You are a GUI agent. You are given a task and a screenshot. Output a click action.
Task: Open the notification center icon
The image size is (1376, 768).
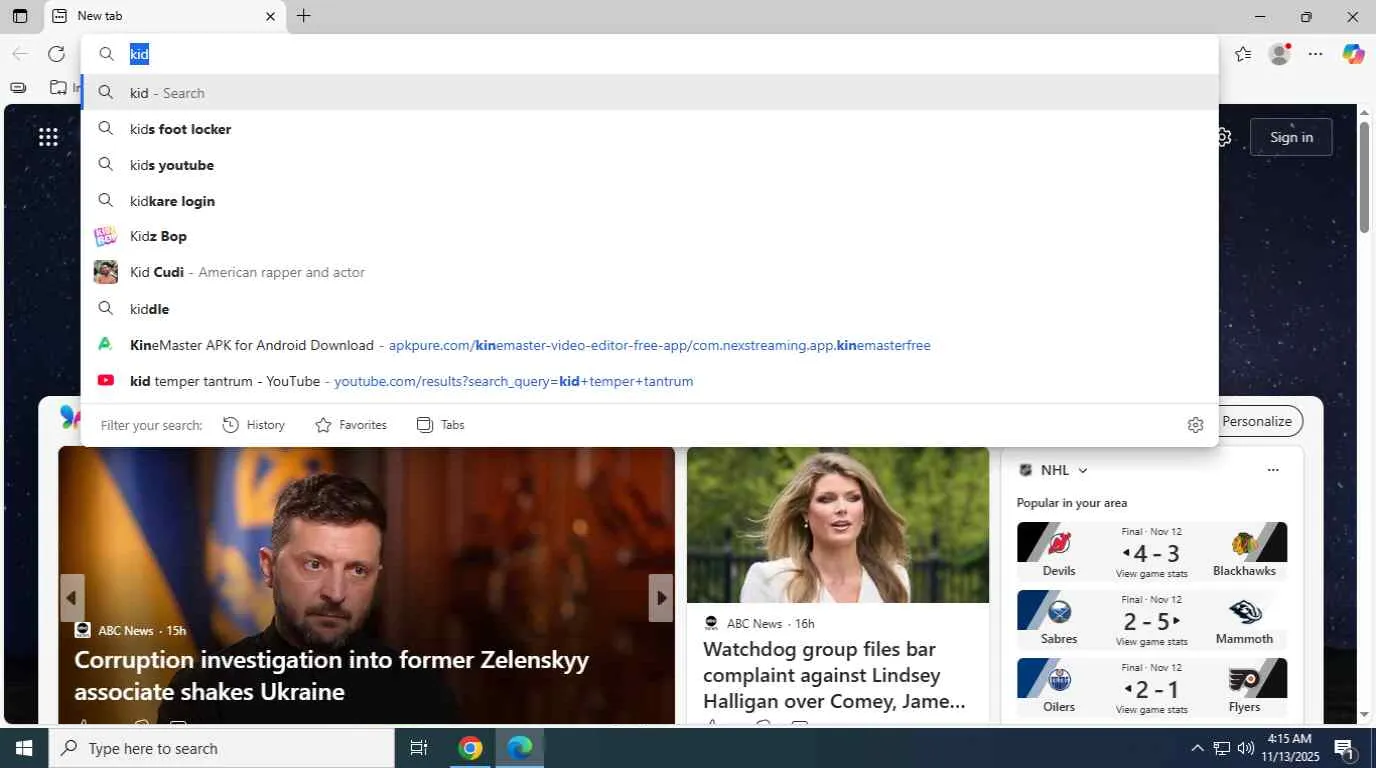point(1344,748)
